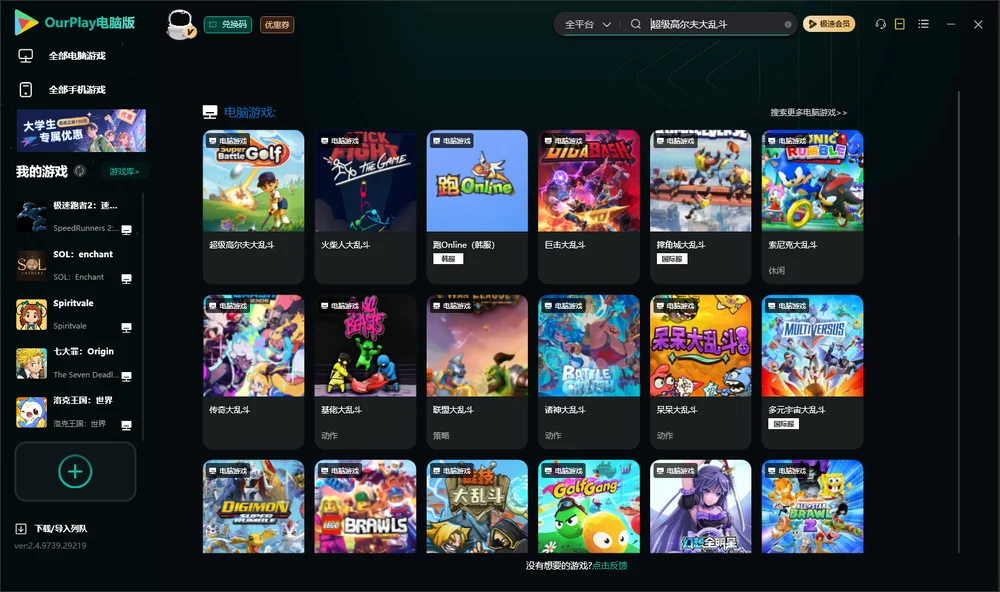Image resolution: width=1000 pixels, height=592 pixels.
Task: Click the magnifier search icon
Action: (x=636, y=24)
